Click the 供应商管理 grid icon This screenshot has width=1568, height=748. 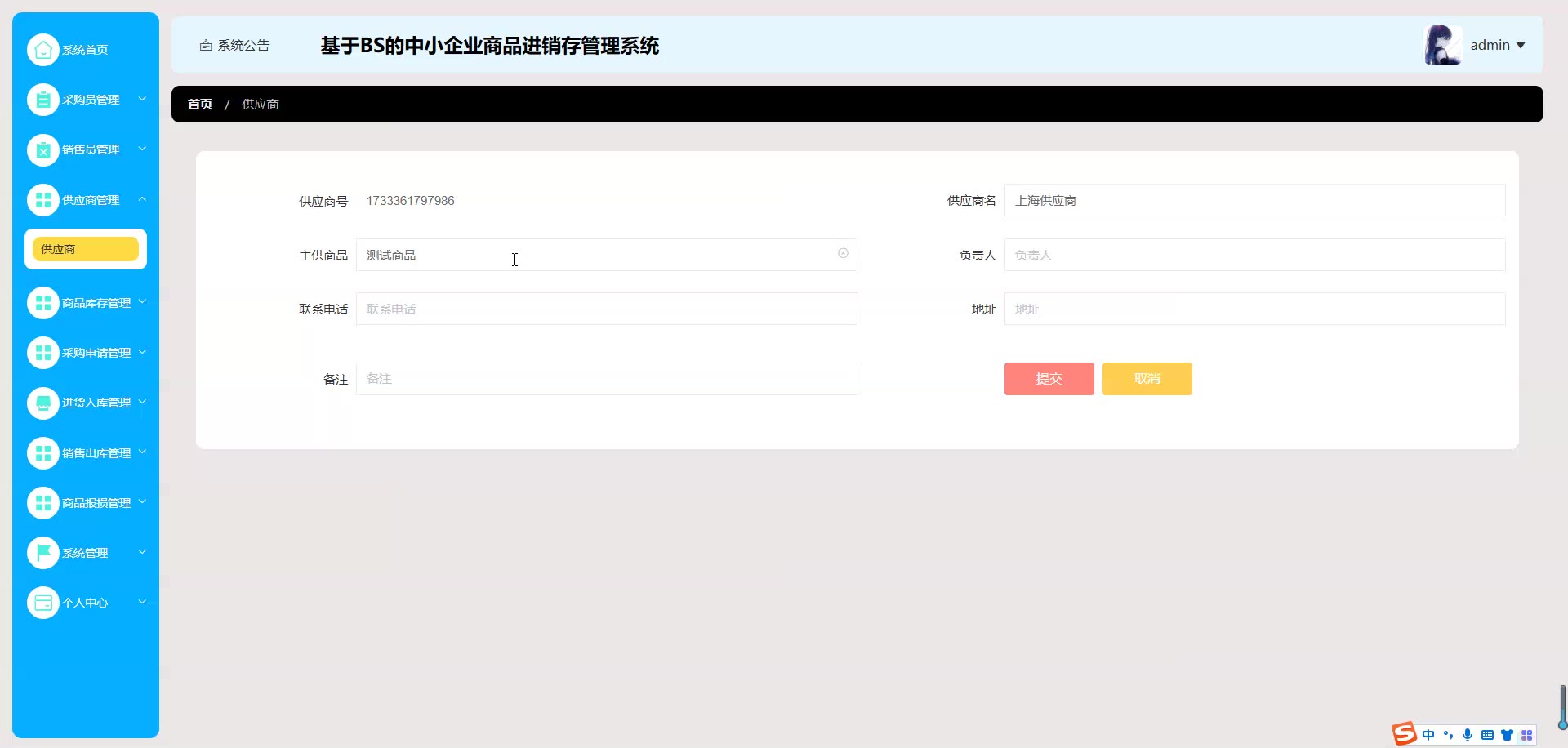pyautogui.click(x=43, y=200)
